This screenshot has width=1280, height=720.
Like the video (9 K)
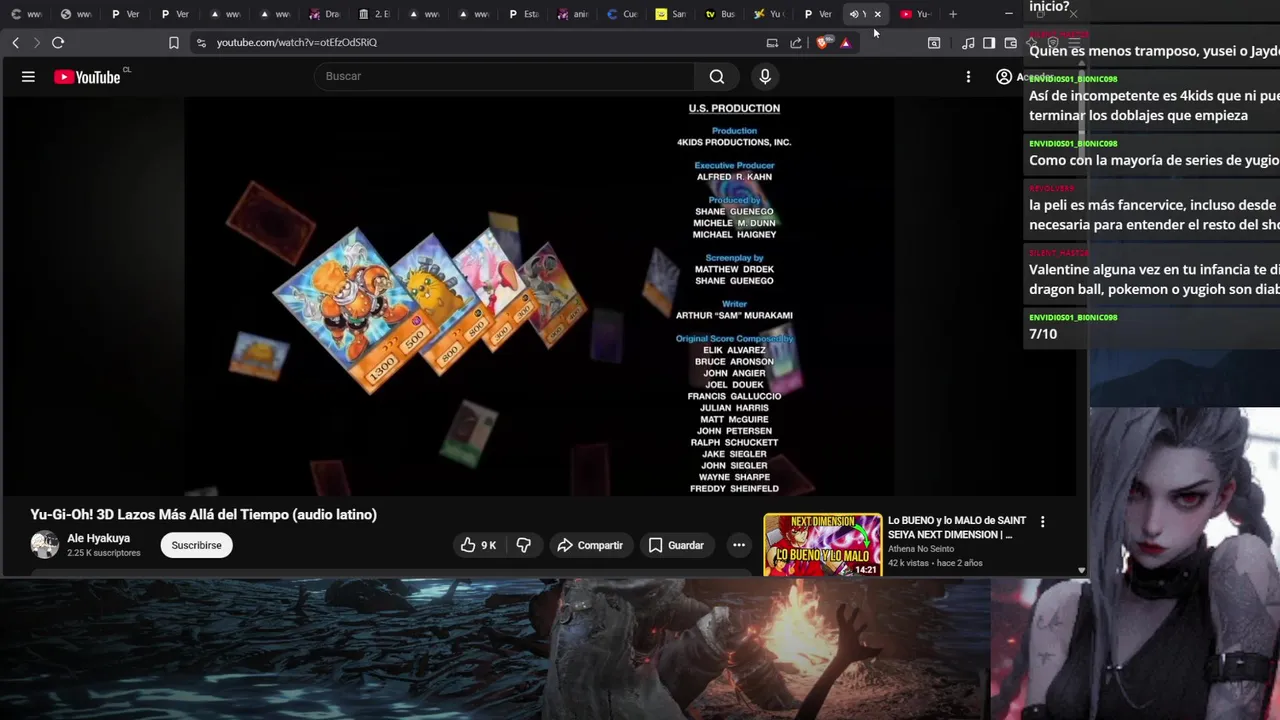click(x=479, y=545)
